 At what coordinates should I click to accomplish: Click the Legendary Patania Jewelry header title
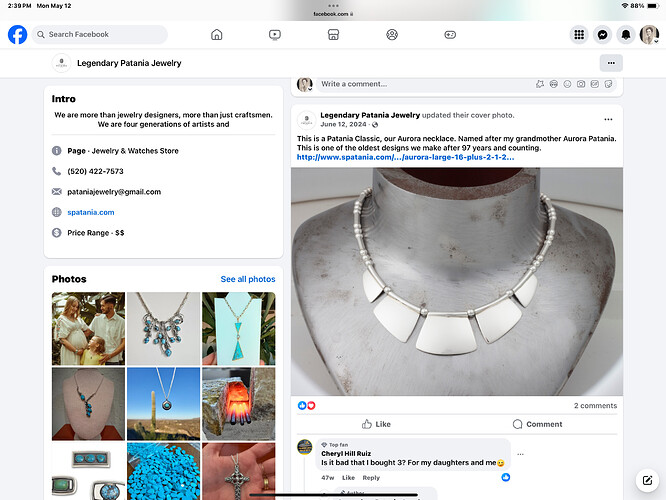(129, 63)
